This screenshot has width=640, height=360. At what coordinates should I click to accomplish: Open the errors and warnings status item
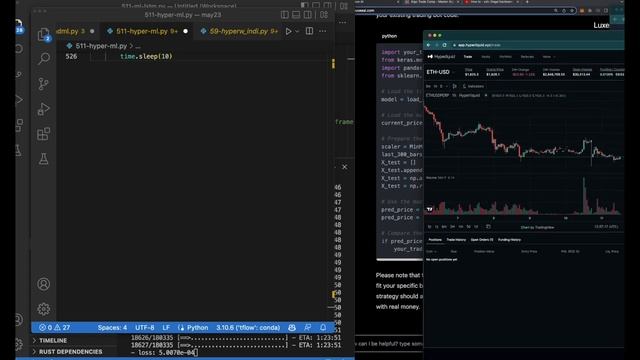coord(54,327)
